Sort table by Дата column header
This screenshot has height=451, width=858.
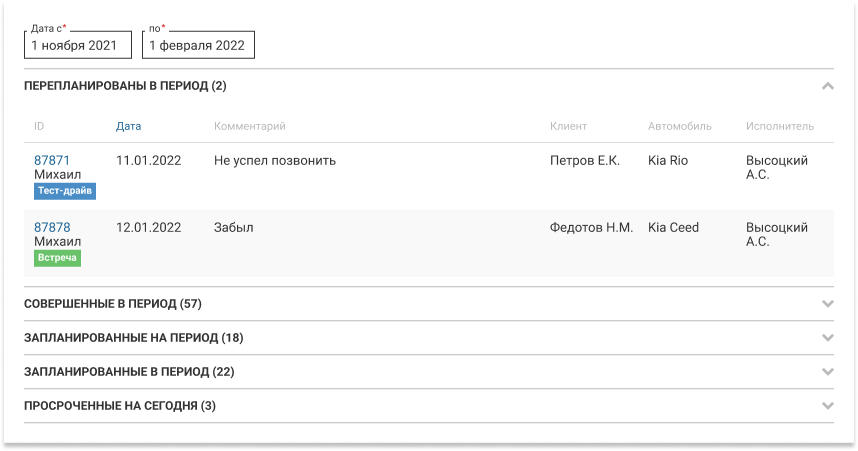(x=128, y=126)
